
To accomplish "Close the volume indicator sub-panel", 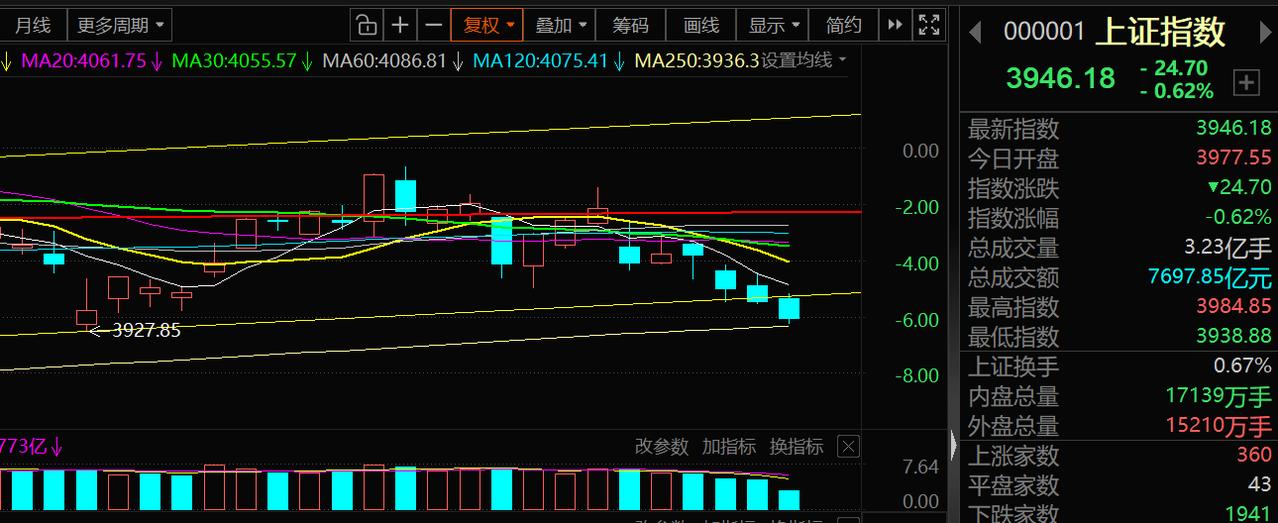I will (847, 446).
